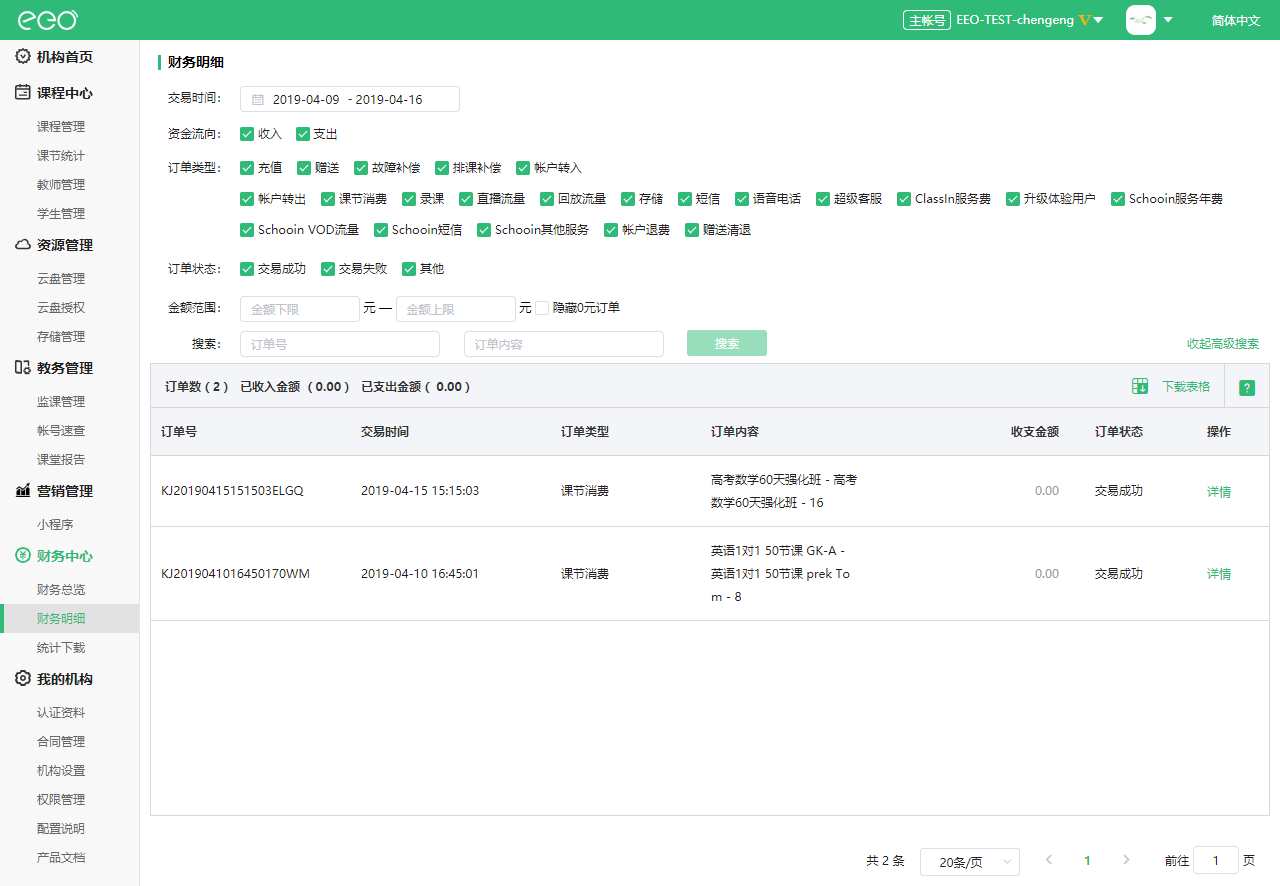1280x886 pixels.
Task: Select page number 1
Action: (1087, 860)
